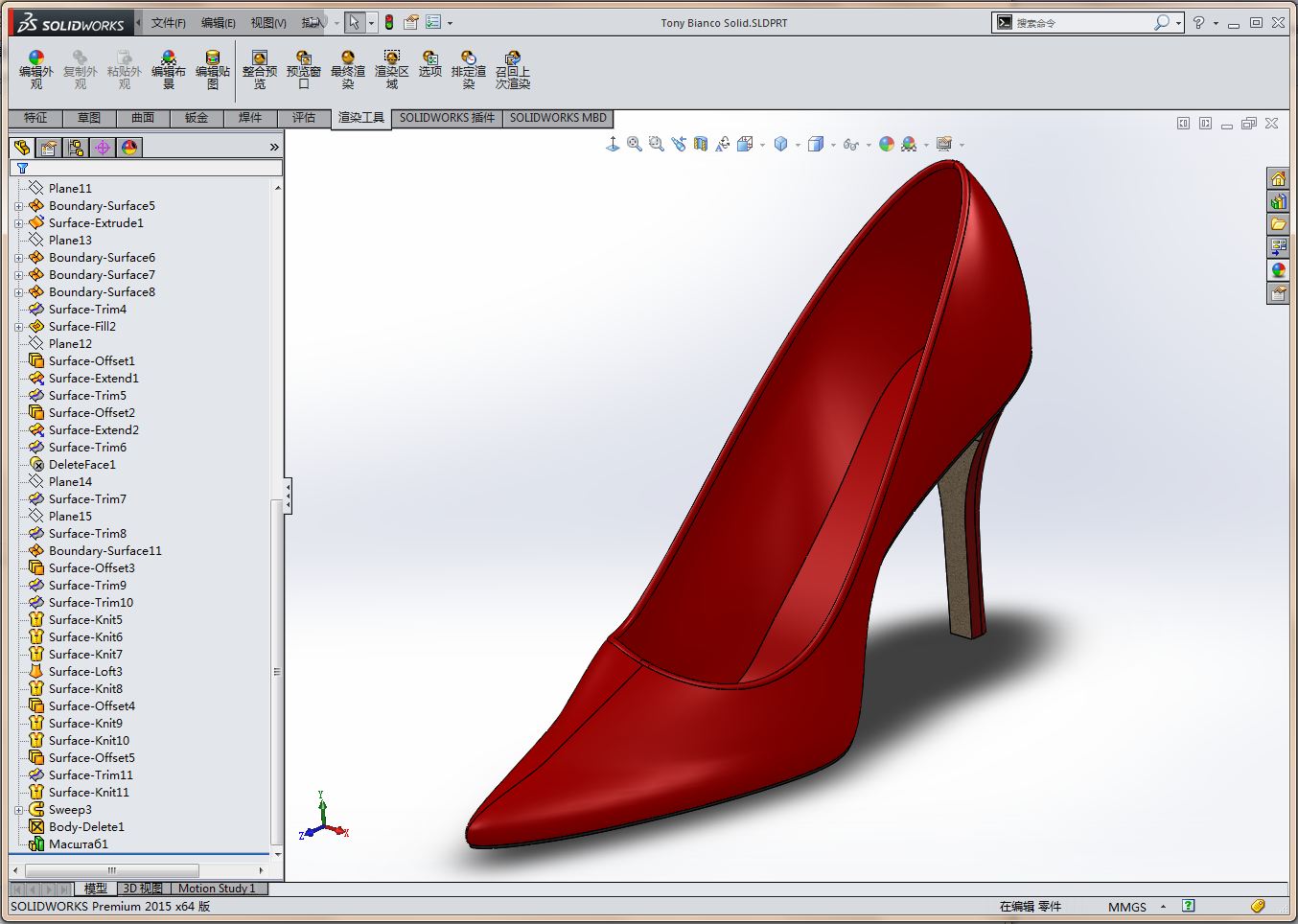The height and width of the screenshot is (924, 1298).
Task: Expand the Sweep3 feature node
Action: click(18, 810)
